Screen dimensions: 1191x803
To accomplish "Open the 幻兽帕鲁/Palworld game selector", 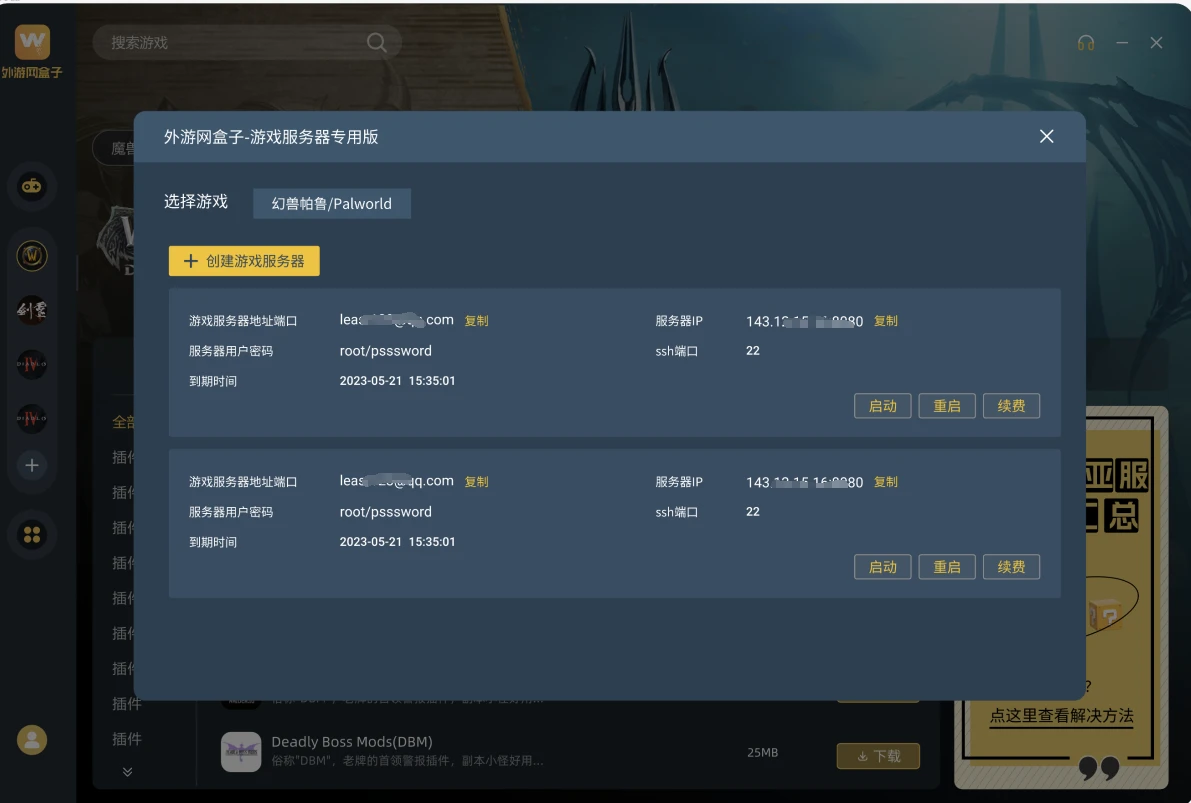I will point(332,204).
